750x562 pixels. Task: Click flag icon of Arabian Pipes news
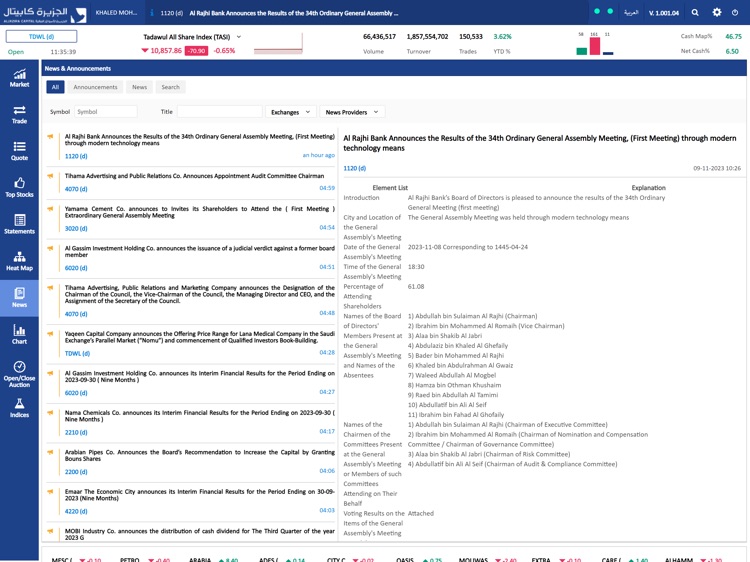pos(50,452)
